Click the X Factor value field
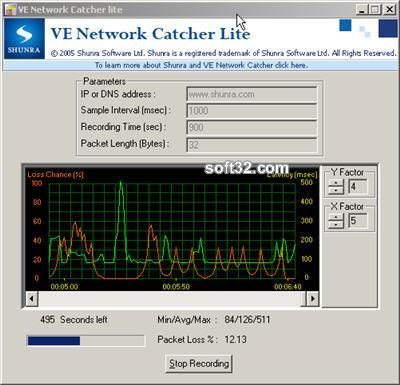Image resolution: width=400 pixels, height=385 pixels. (358, 221)
